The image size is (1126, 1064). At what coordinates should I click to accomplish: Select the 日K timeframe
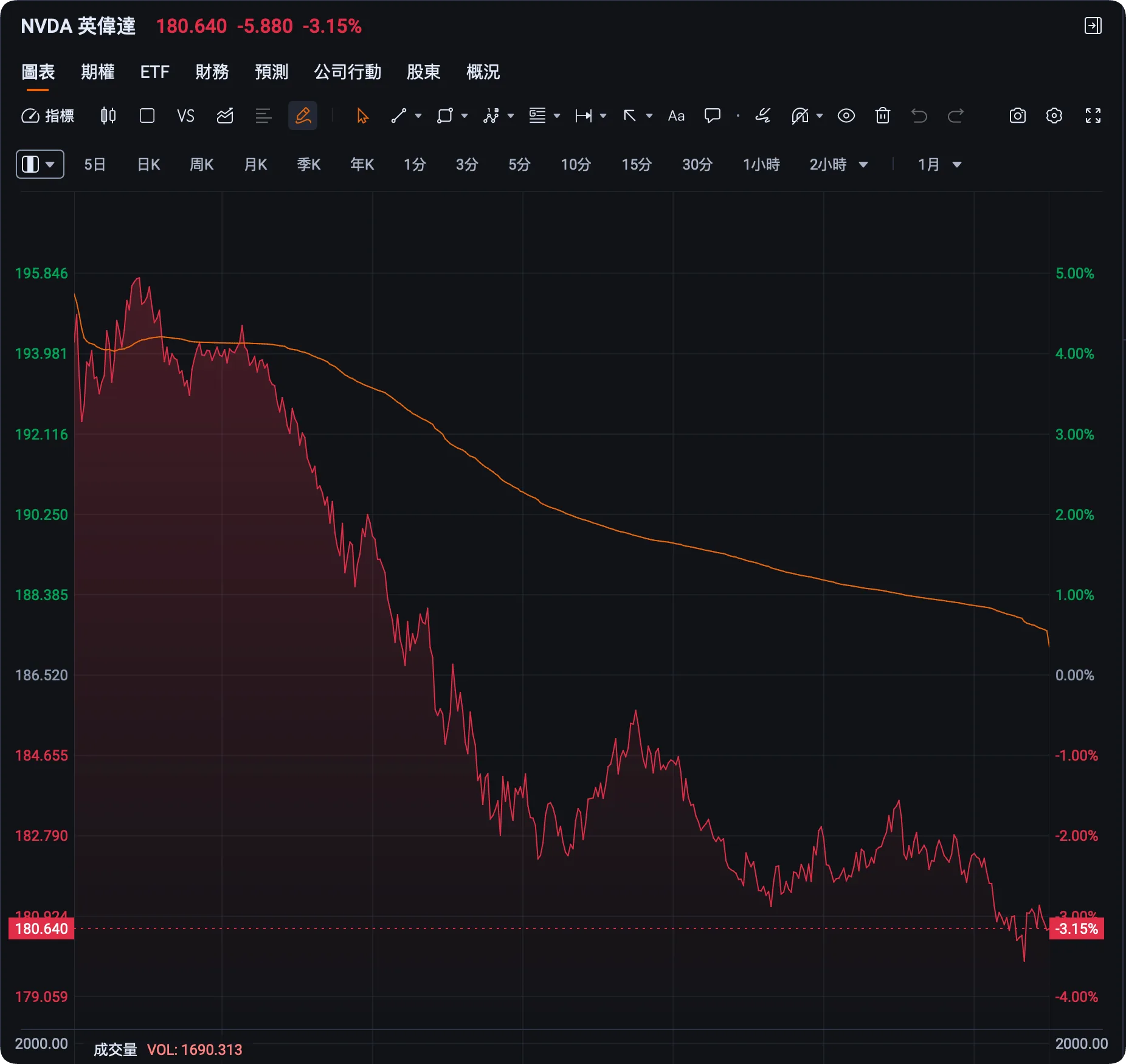(148, 164)
